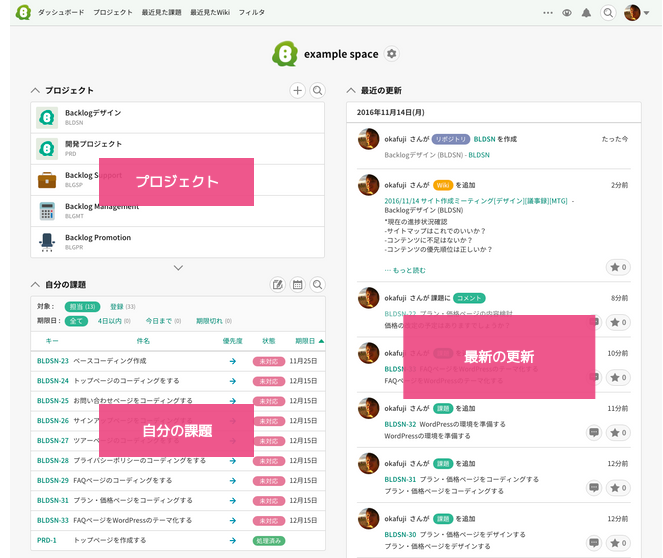Open the ダッシュボード menu
This screenshot has height=558, width=663.
pos(61,13)
